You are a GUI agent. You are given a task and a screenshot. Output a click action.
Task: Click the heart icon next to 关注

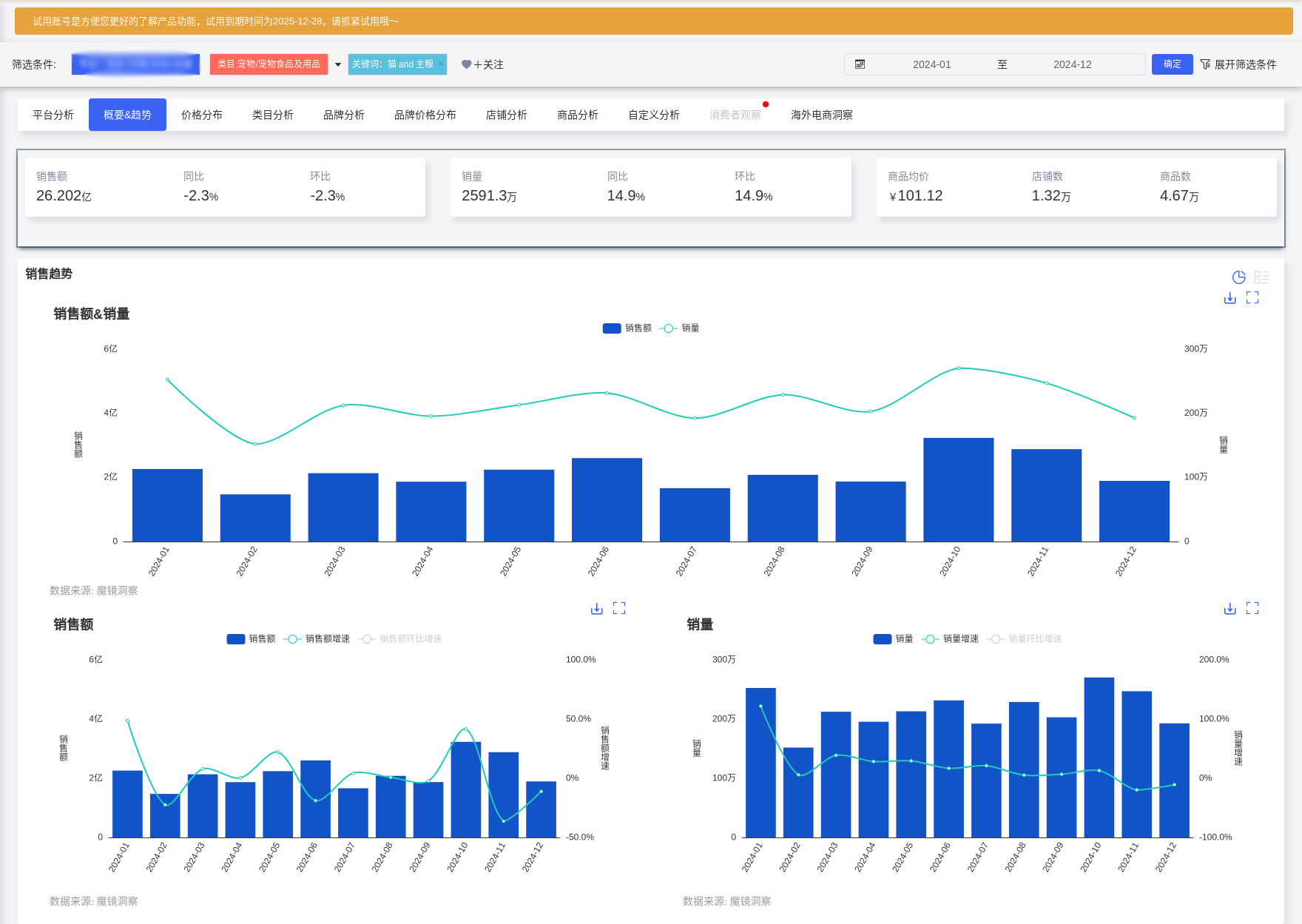[466, 64]
